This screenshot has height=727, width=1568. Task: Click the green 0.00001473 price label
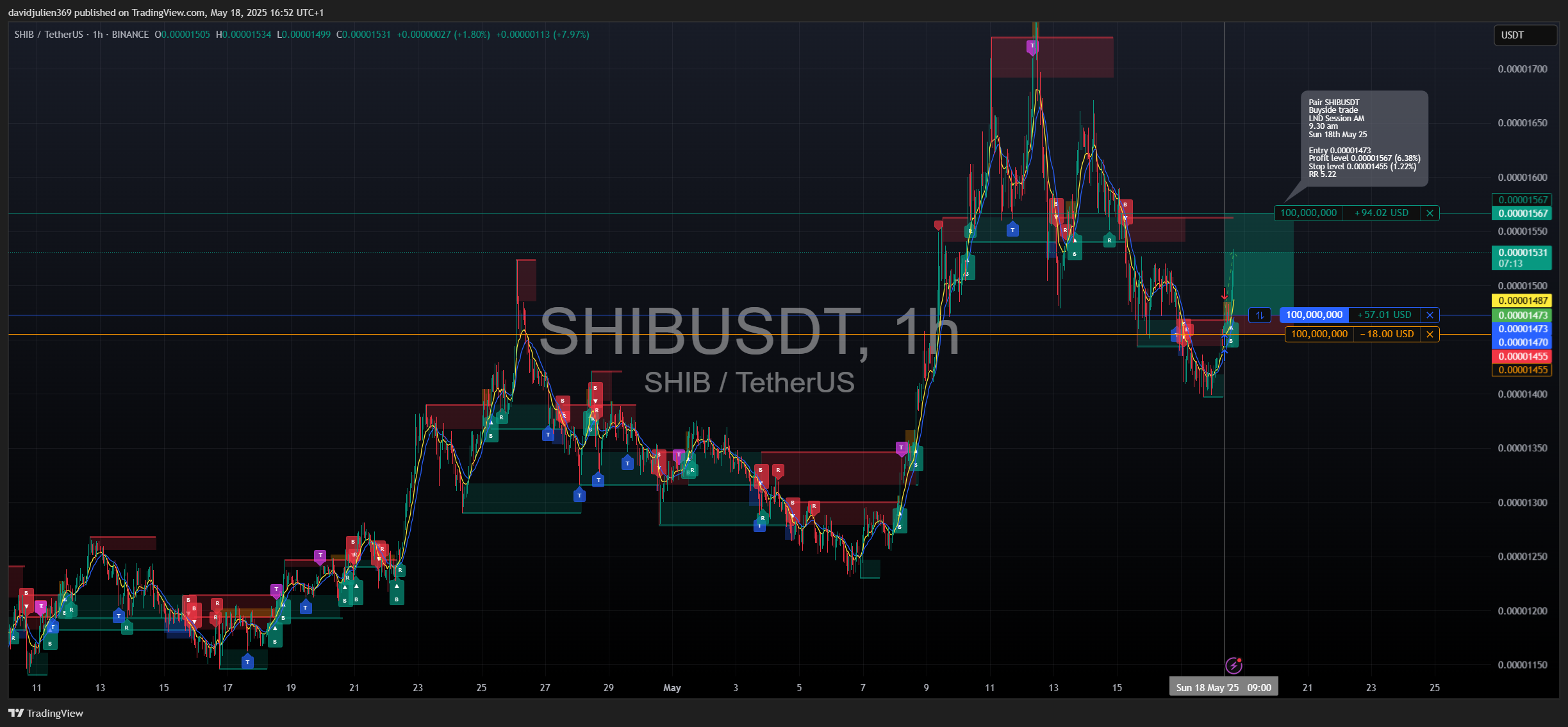click(1522, 315)
